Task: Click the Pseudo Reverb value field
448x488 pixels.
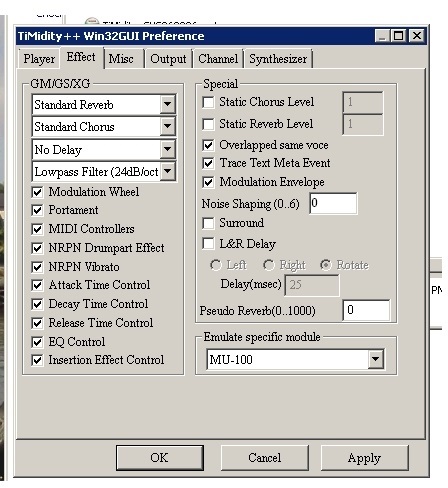Action: 366,310
